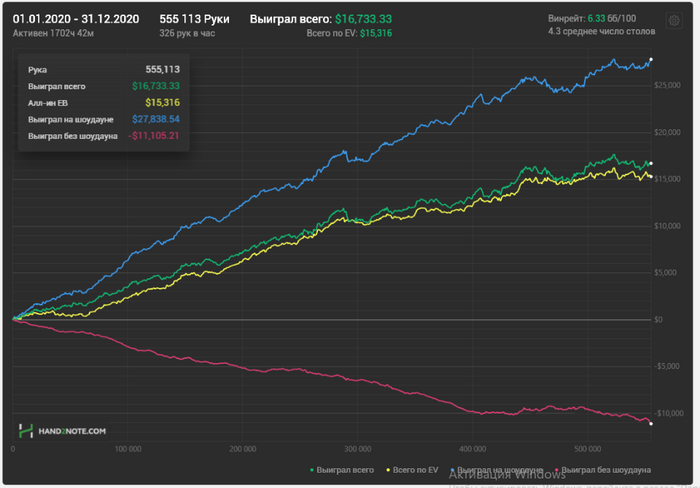Toggle the blue 'Выиграл на шоудауне' legend series
The width and height of the screenshot is (700, 488).
(x=496, y=470)
